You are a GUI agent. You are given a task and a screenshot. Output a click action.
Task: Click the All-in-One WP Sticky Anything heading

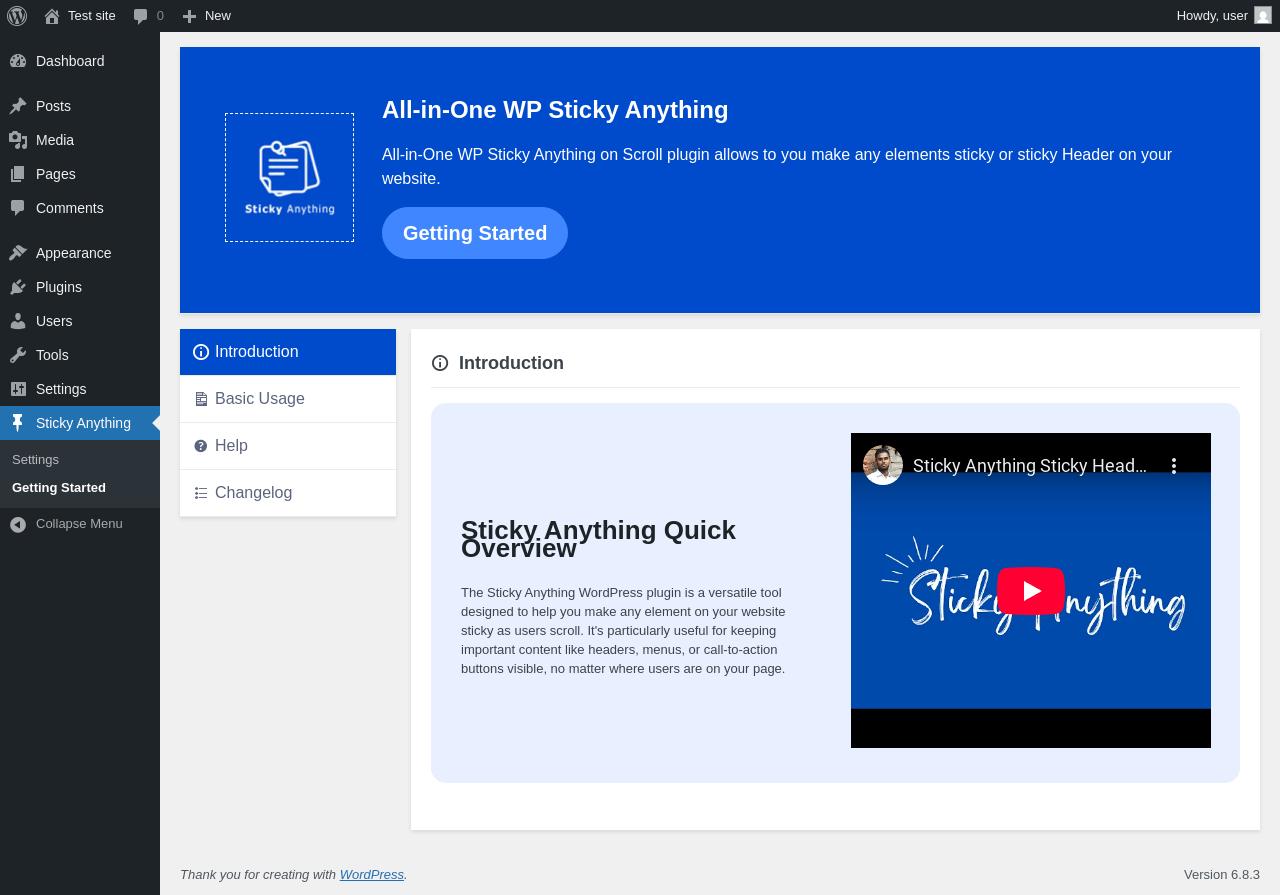click(x=555, y=110)
